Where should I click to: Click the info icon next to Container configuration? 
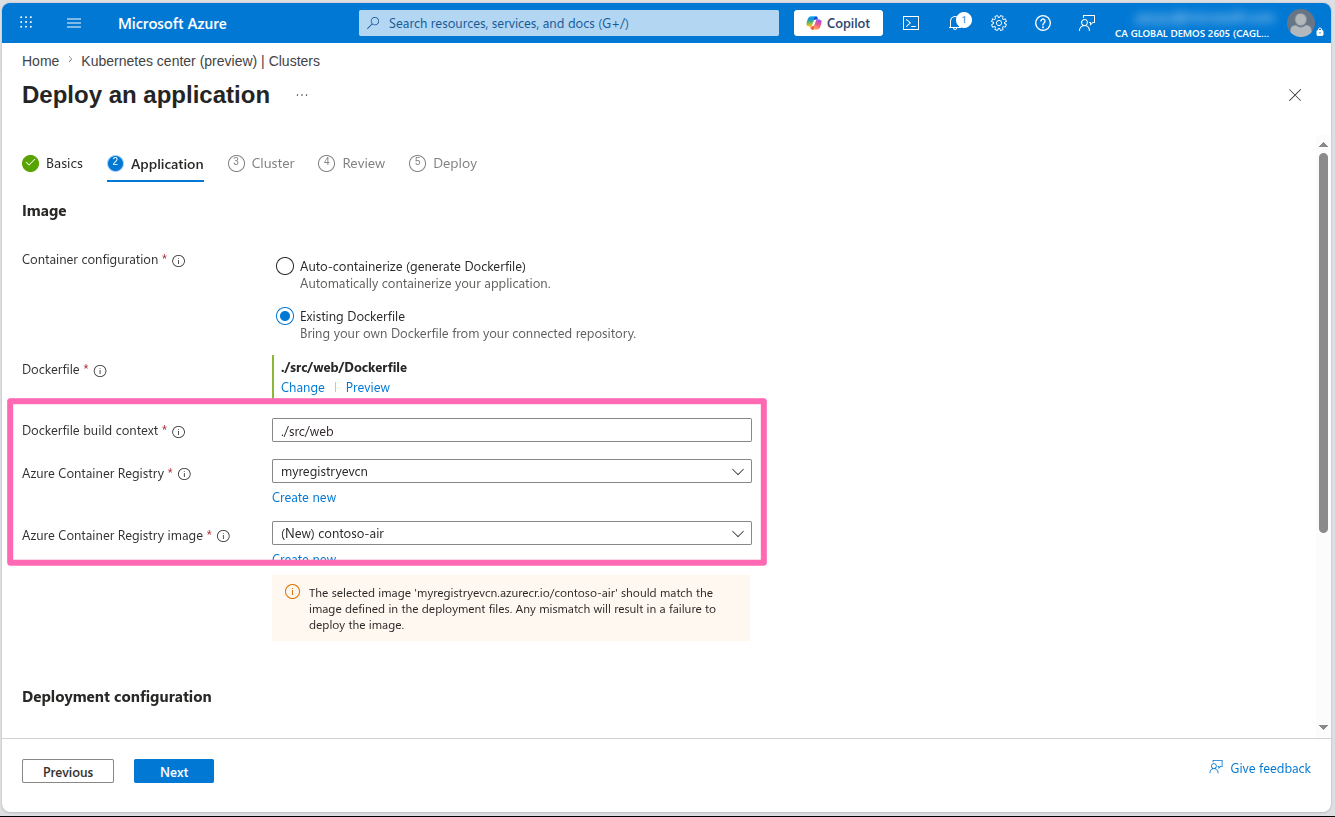coord(179,261)
